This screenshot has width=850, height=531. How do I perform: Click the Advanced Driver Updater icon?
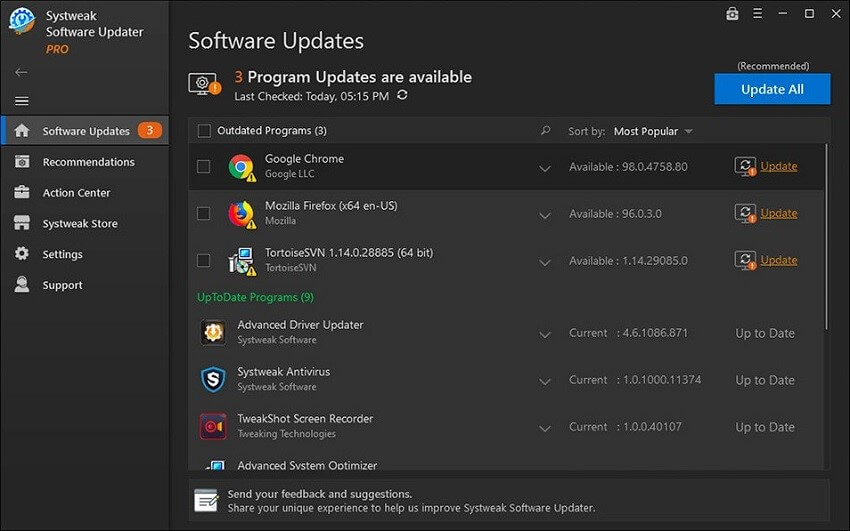click(x=213, y=332)
